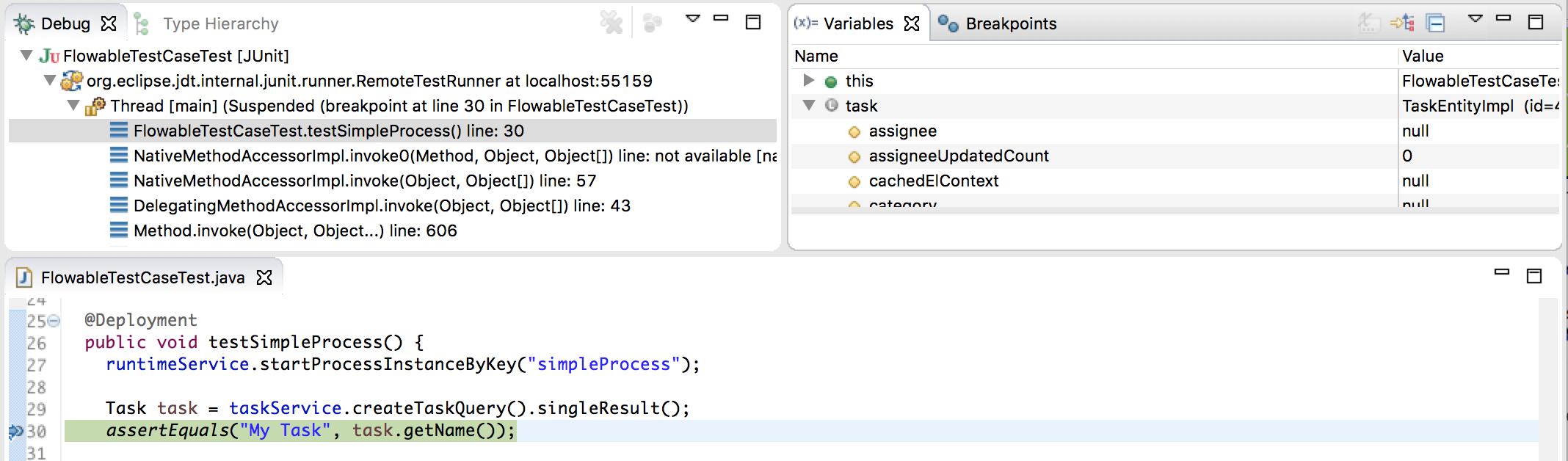
Task: Click the RemoteTestRunner process icon
Action: (x=72, y=81)
